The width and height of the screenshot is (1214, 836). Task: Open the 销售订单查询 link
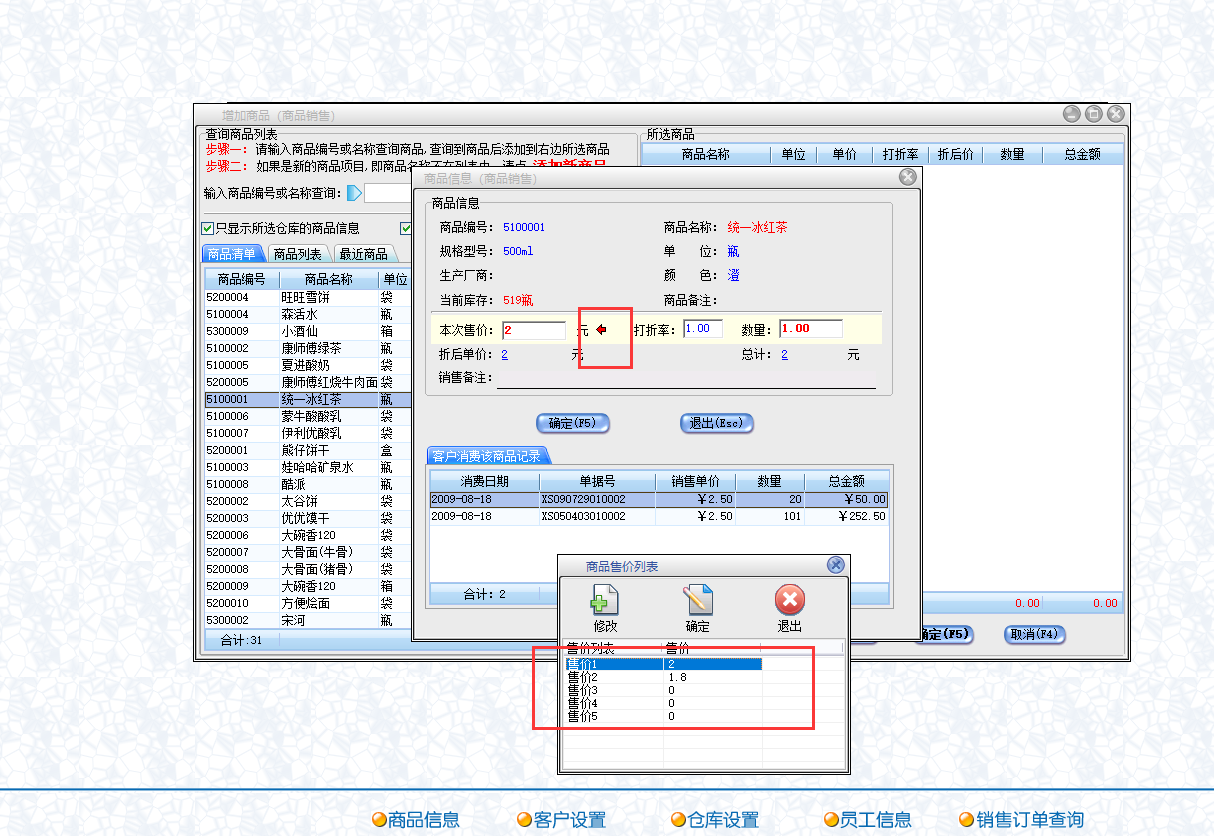1029,820
